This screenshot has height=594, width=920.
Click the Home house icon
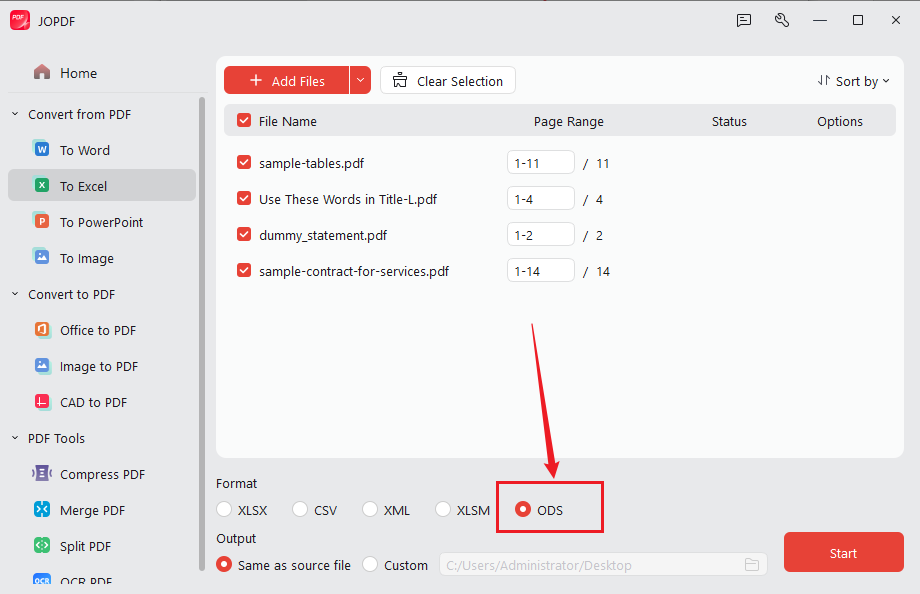(42, 72)
